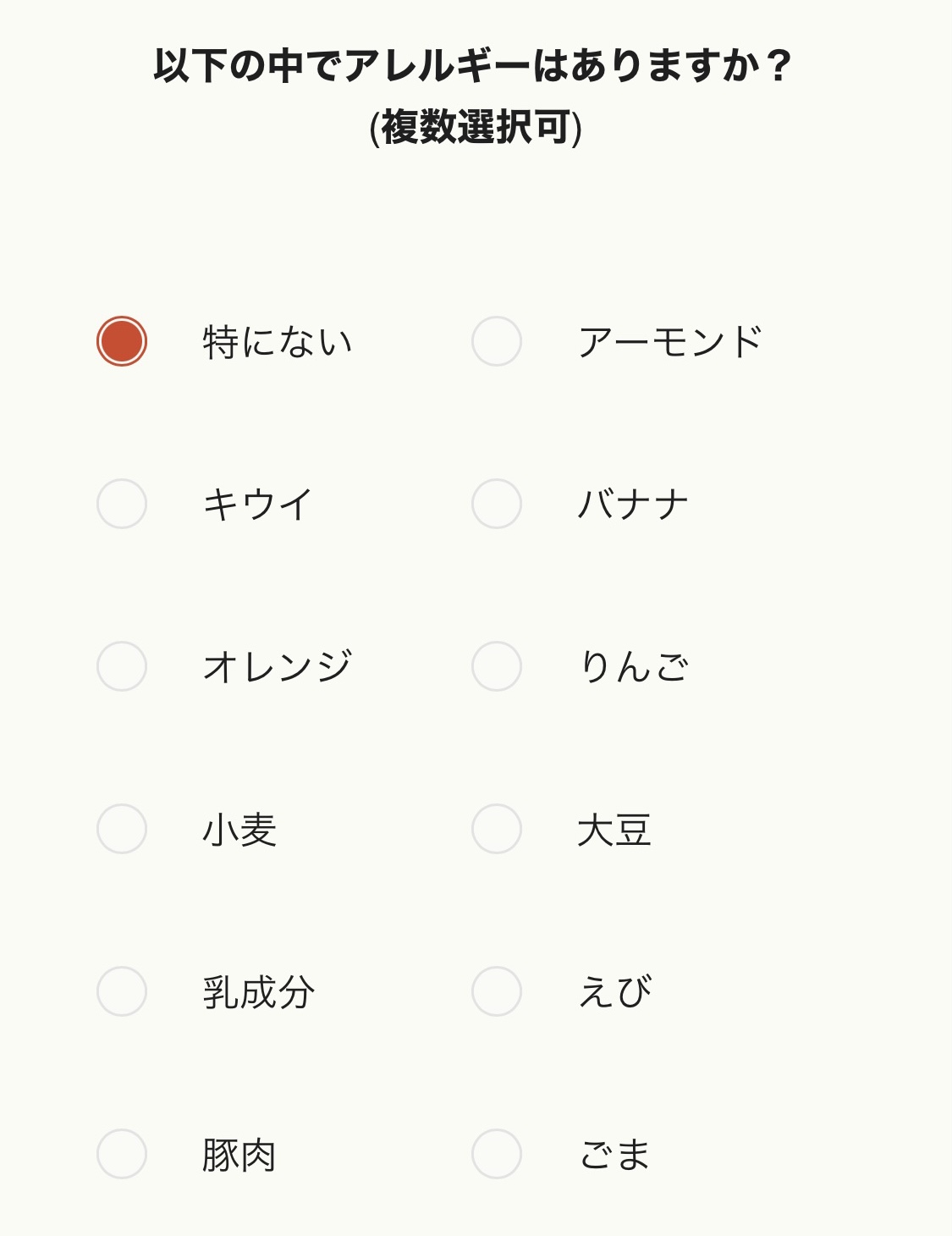Choose the 豚肉 radio button
952x1236 pixels.
122,1154
